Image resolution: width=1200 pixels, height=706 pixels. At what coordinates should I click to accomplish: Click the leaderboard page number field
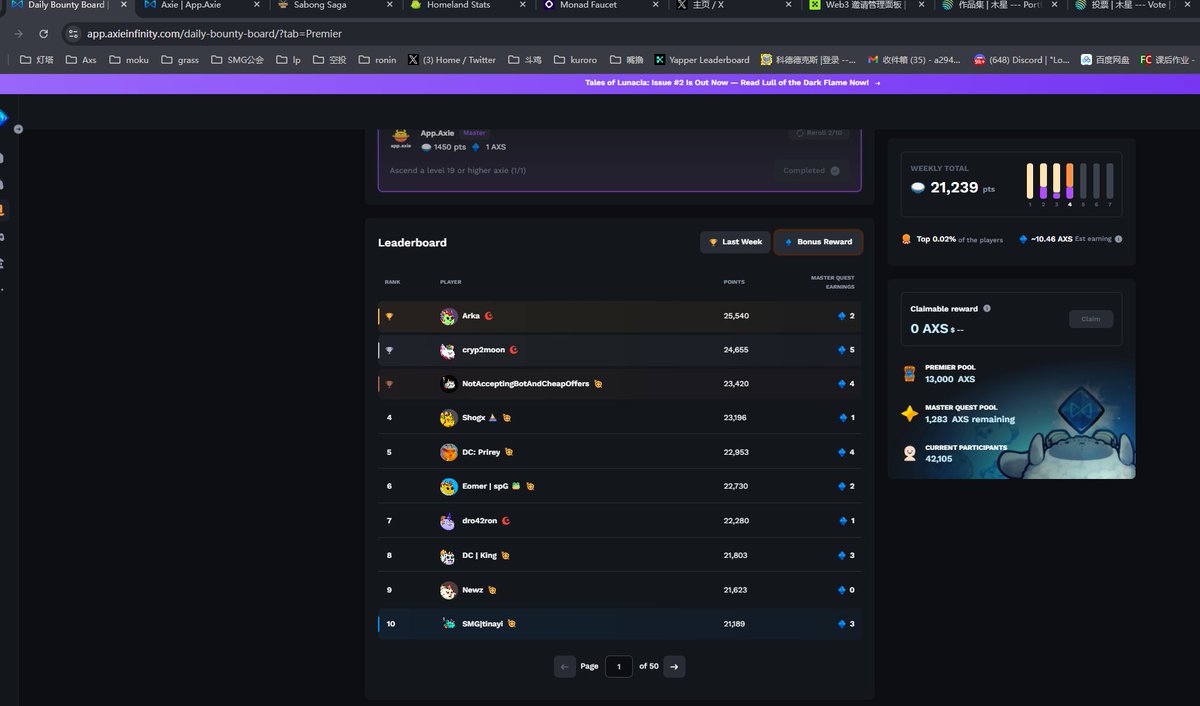[619, 666]
